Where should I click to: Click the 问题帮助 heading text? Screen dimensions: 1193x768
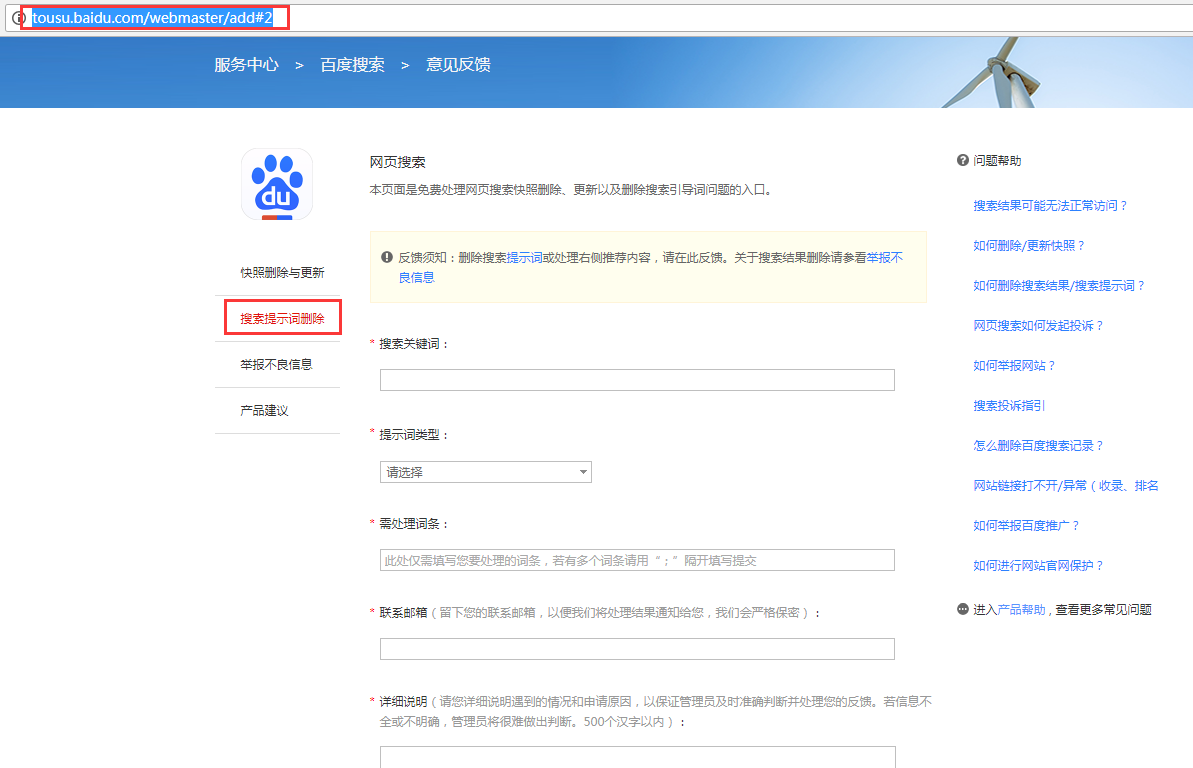pos(997,160)
